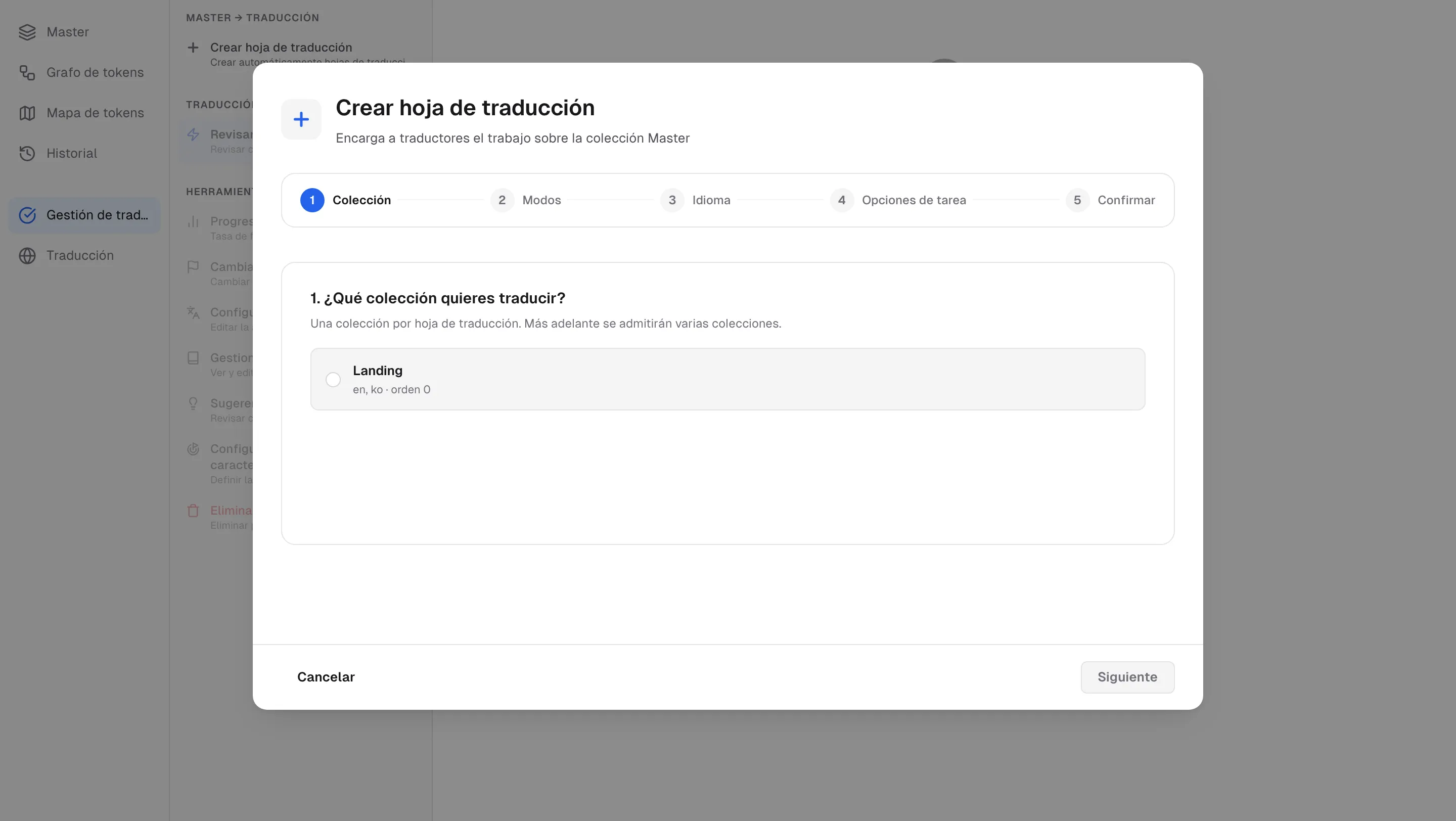Select the Landing collection radio button
The height and width of the screenshot is (821, 1456).
coord(333,380)
